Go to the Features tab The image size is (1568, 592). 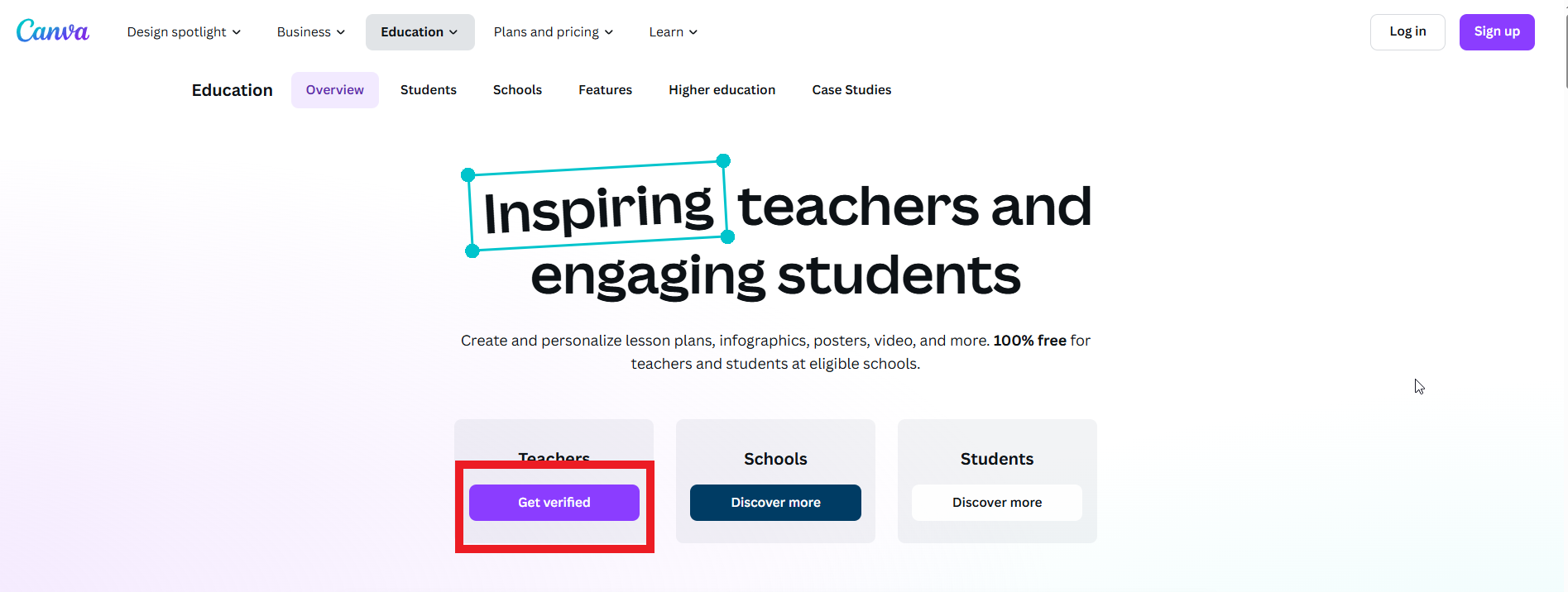coord(605,90)
